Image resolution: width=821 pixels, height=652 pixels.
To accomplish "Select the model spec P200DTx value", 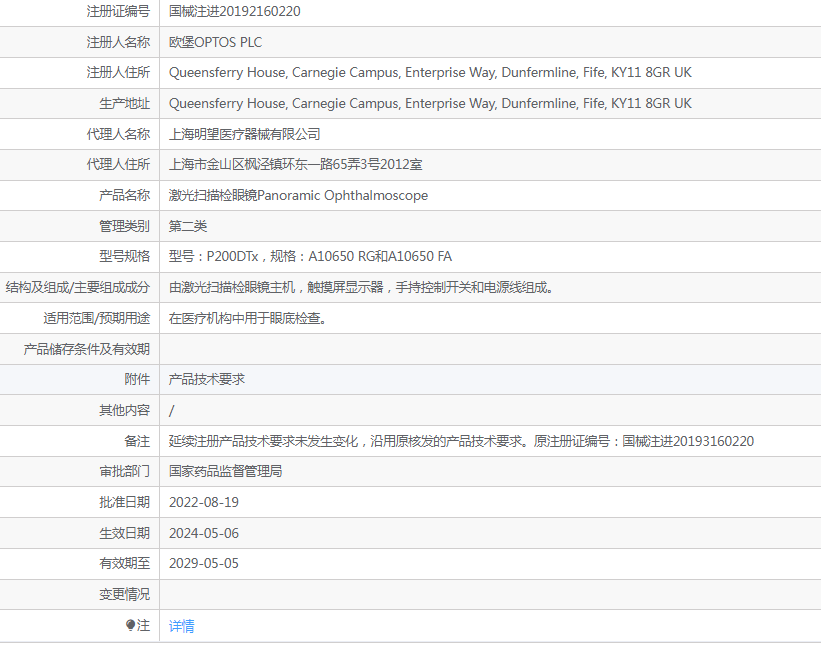I will (310, 257).
